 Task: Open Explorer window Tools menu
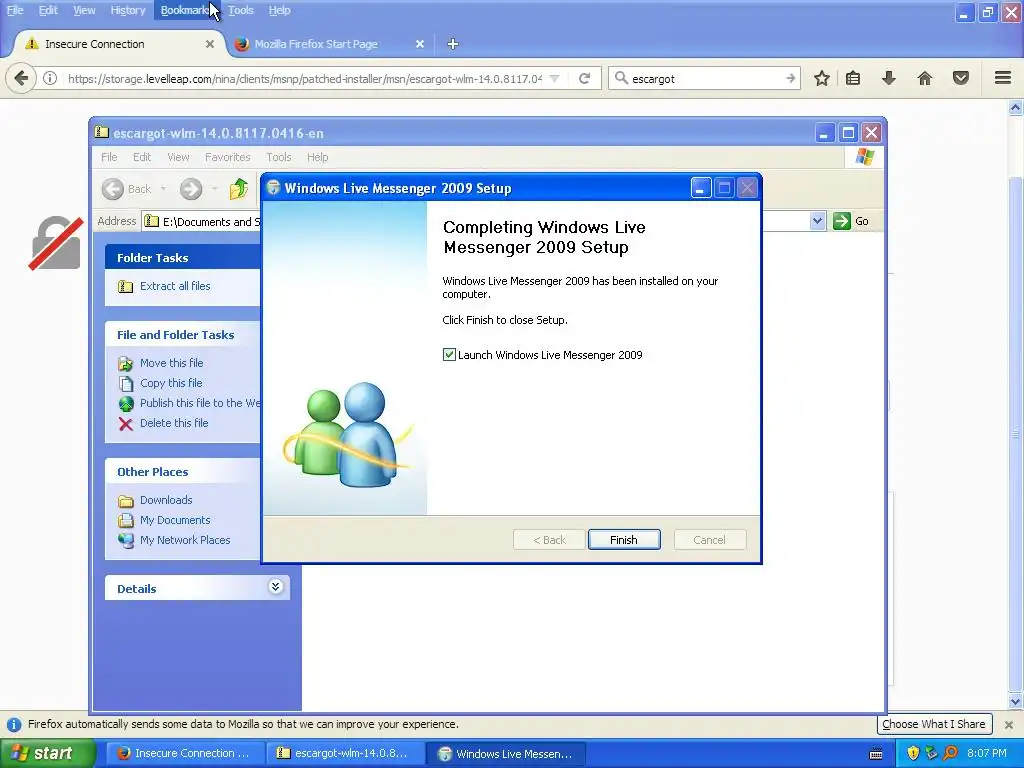click(x=278, y=157)
